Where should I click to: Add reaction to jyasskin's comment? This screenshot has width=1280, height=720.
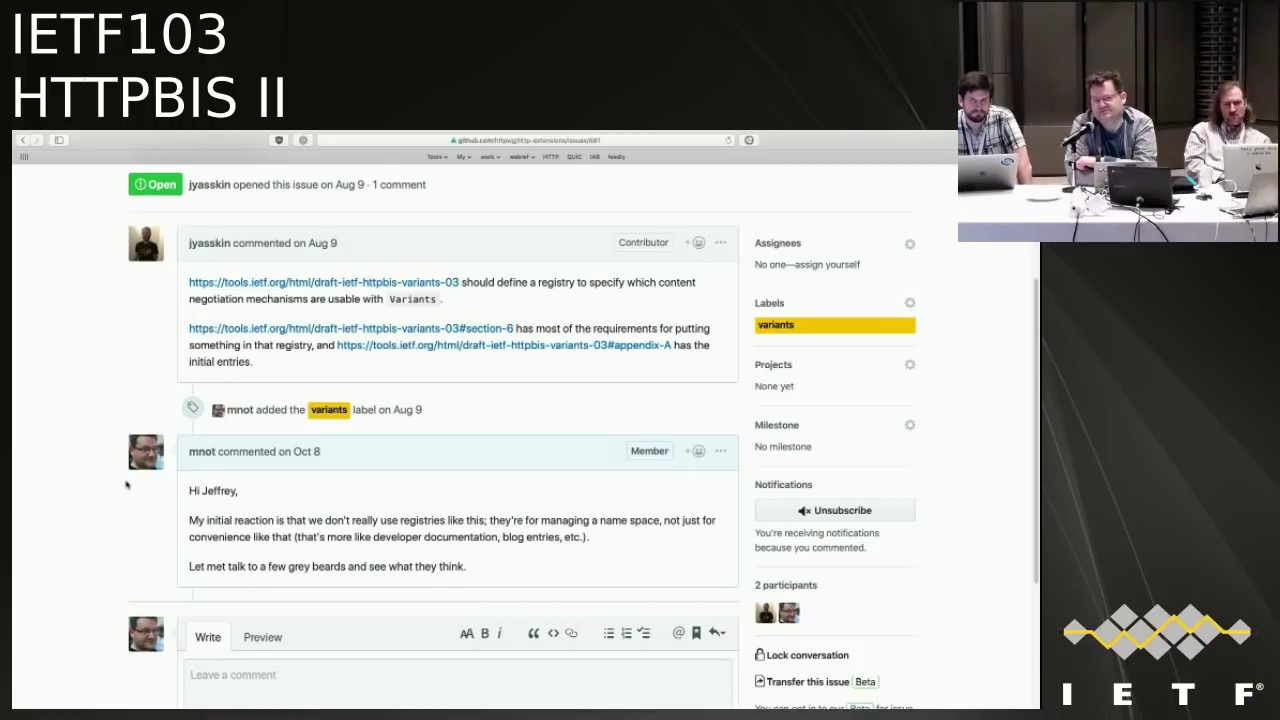(696, 243)
